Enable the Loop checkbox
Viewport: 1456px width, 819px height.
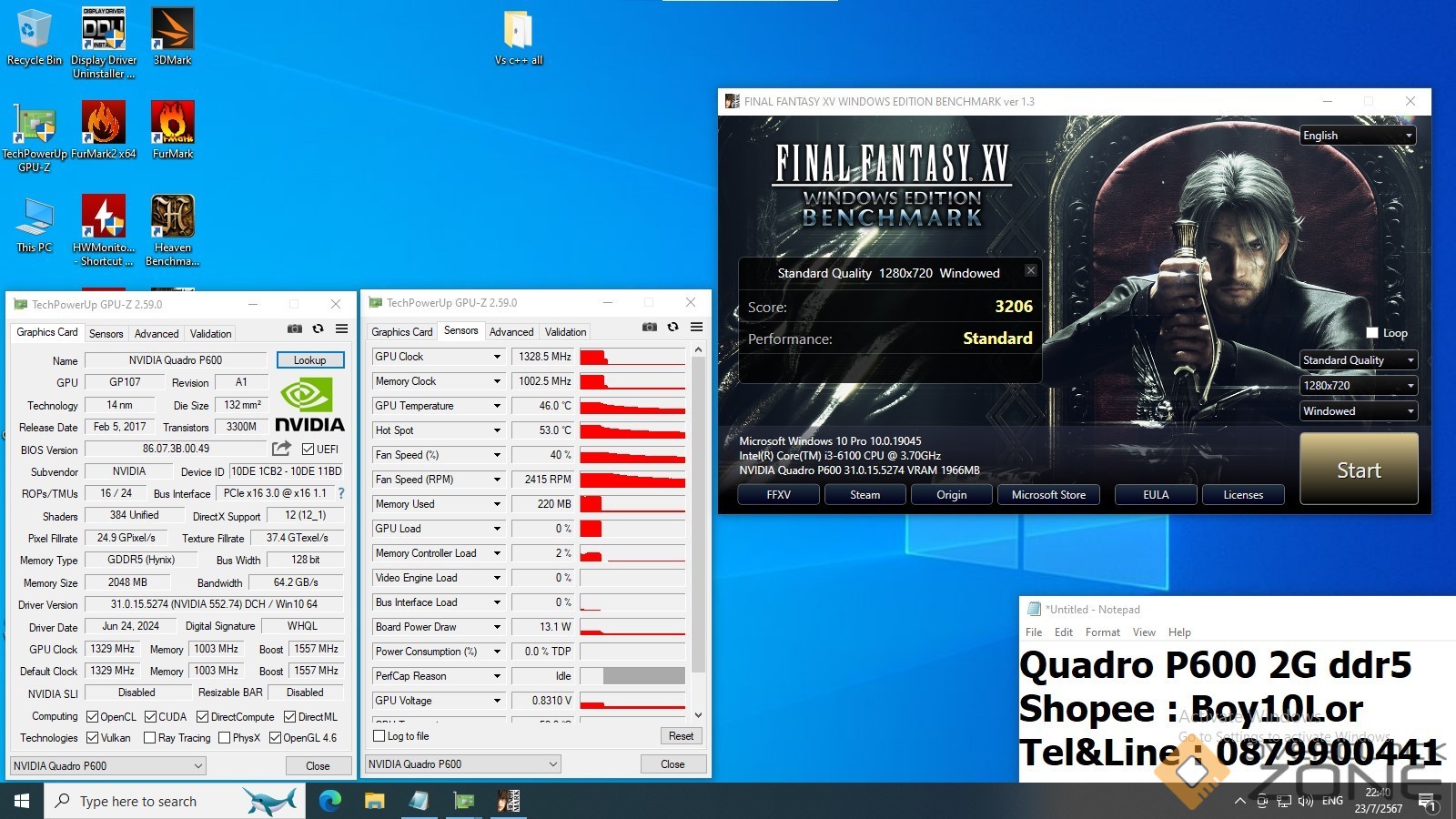point(1372,333)
